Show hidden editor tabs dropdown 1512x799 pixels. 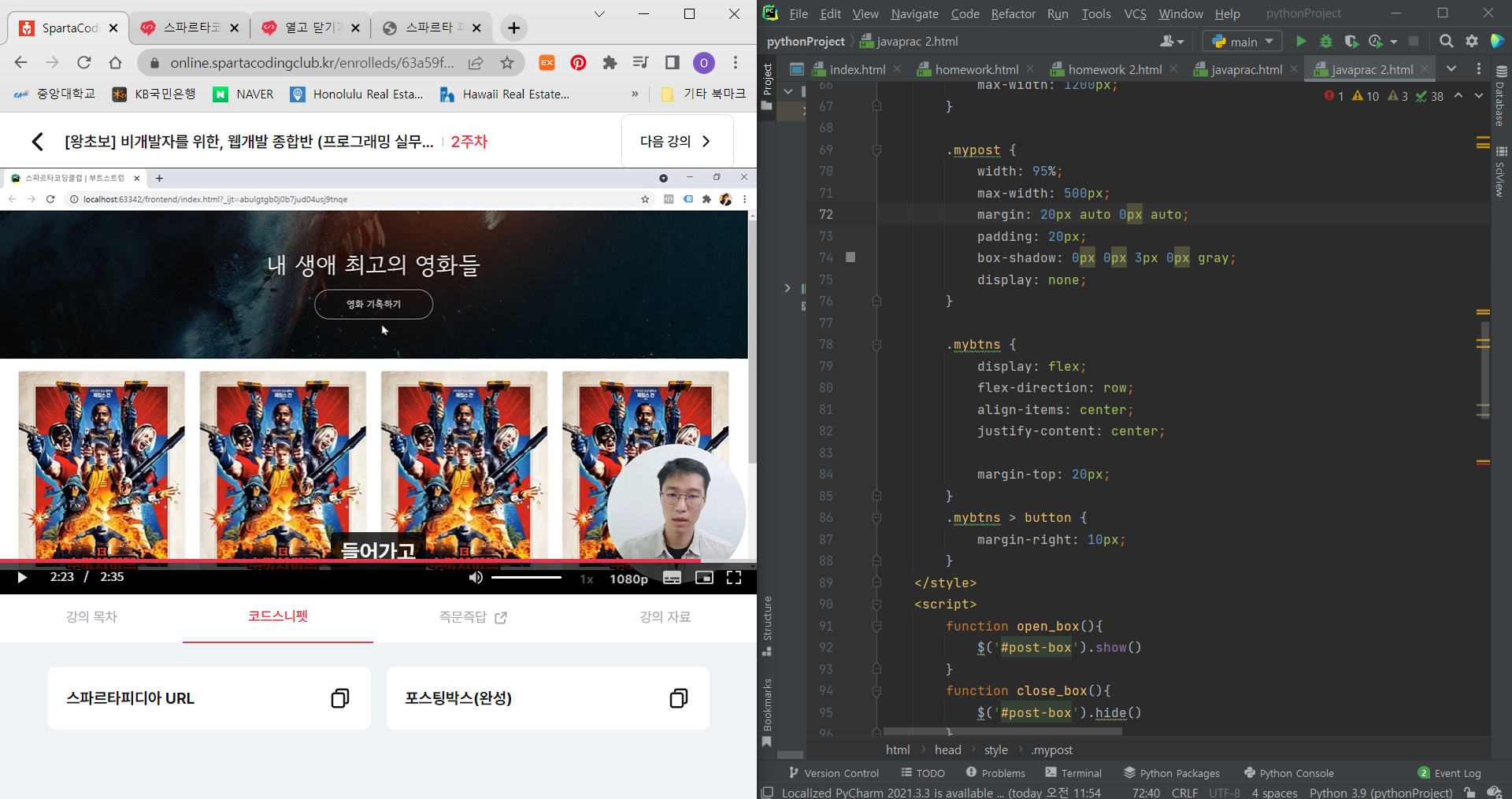tap(1451, 69)
